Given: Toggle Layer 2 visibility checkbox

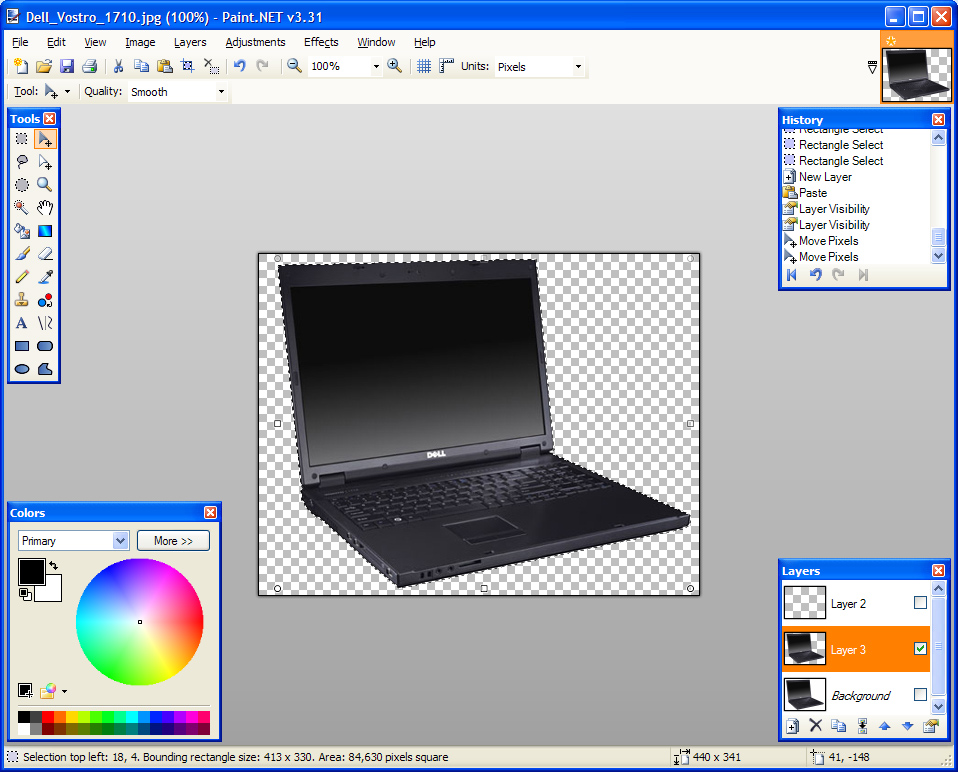Looking at the screenshot, I should point(920,603).
